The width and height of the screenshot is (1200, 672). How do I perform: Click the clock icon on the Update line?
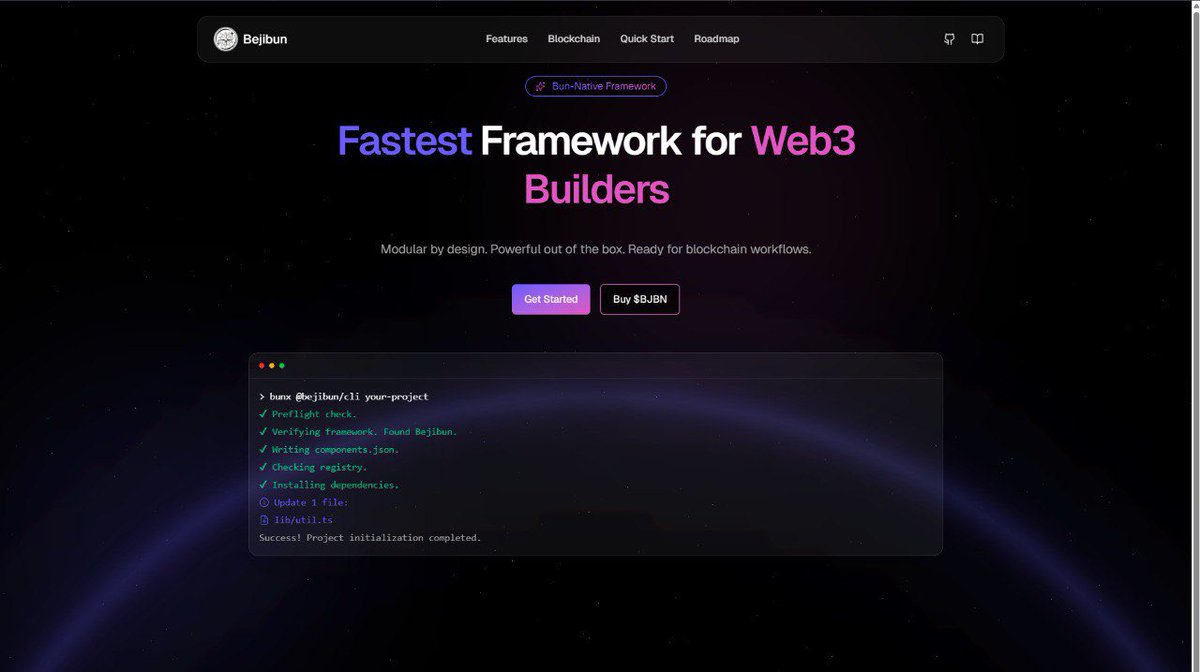pyautogui.click(x=263, y=502)
